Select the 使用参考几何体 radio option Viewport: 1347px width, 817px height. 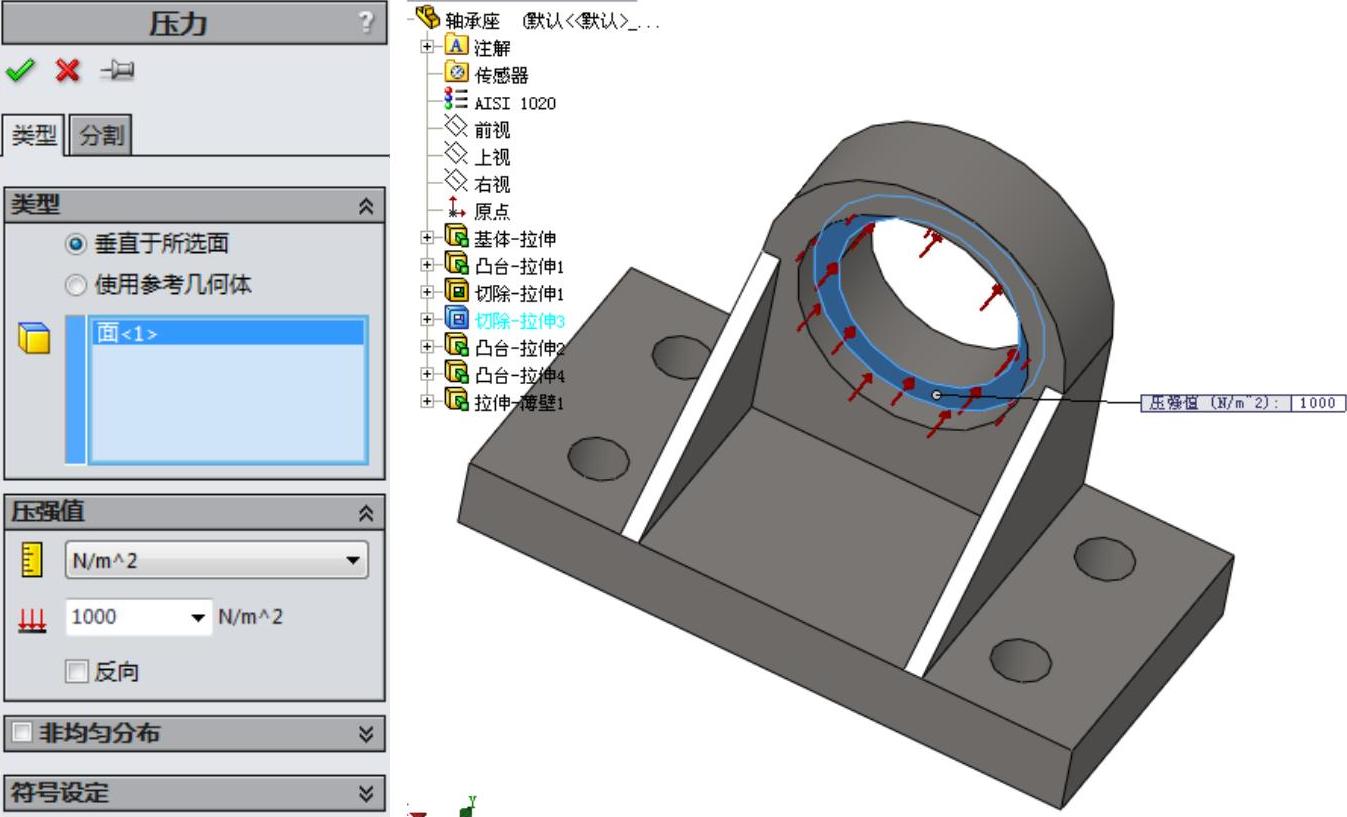(76, 286)
